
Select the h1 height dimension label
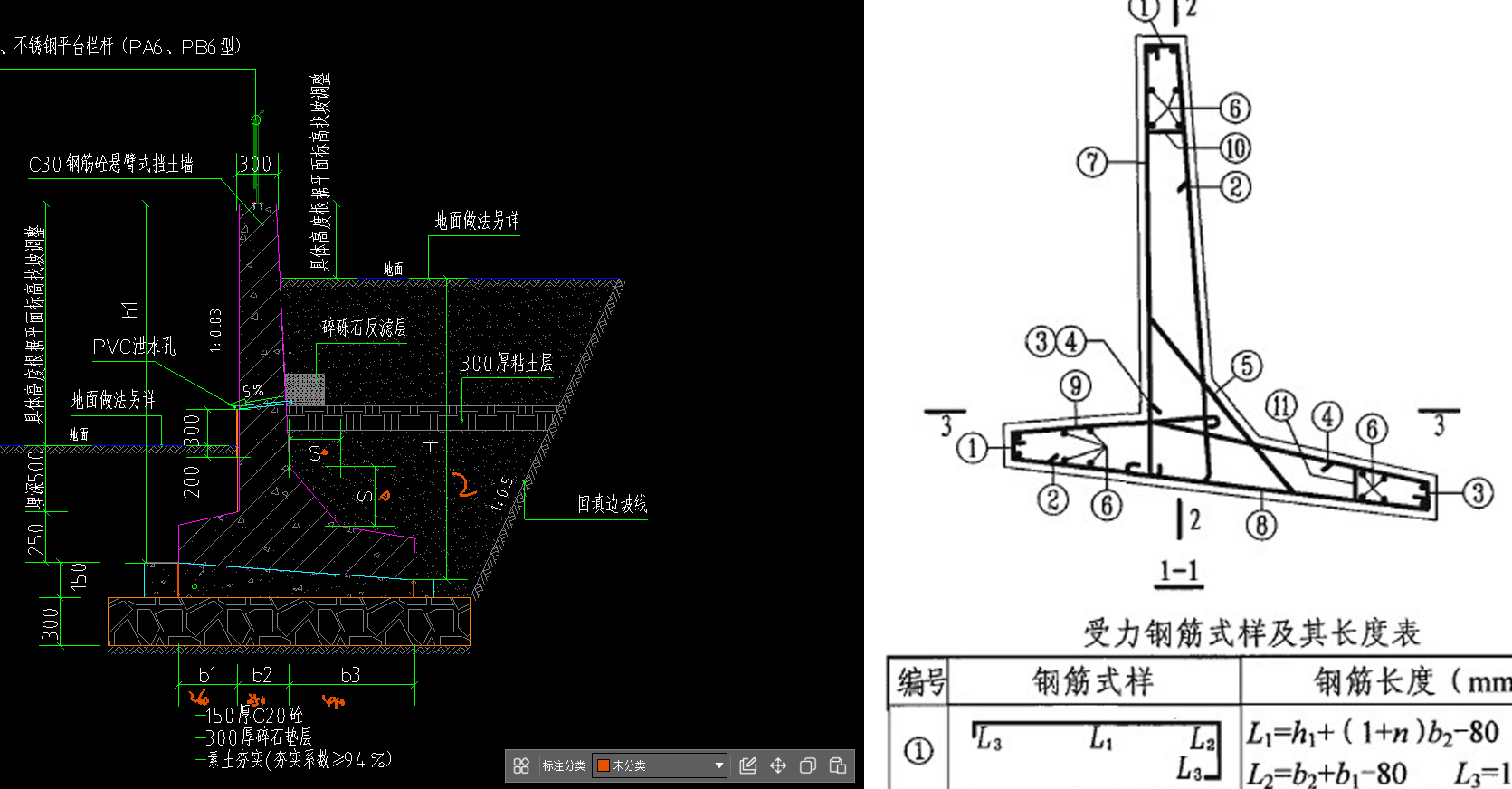pos(129,309)
